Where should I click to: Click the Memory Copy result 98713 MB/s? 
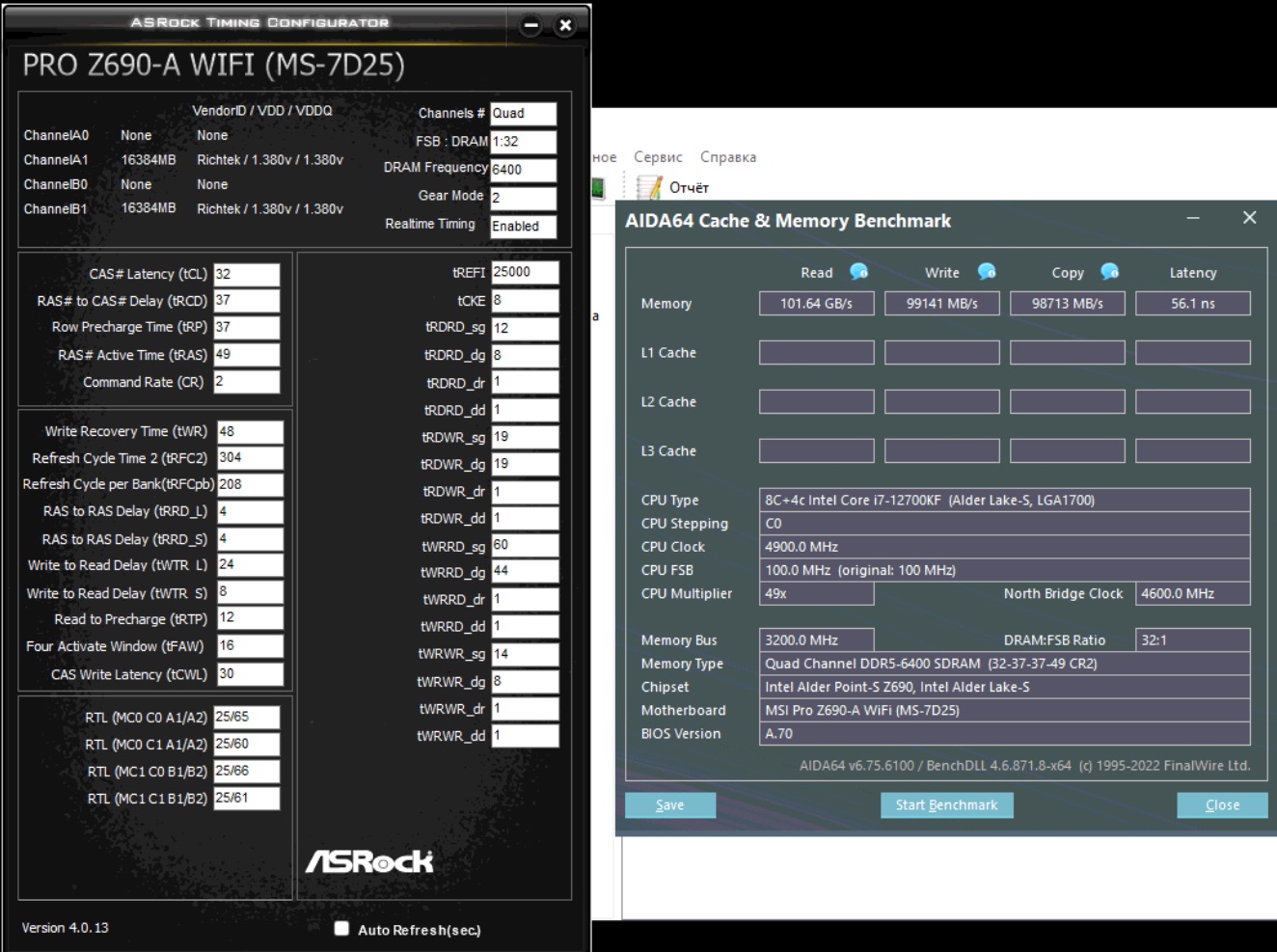[1067, 304]
